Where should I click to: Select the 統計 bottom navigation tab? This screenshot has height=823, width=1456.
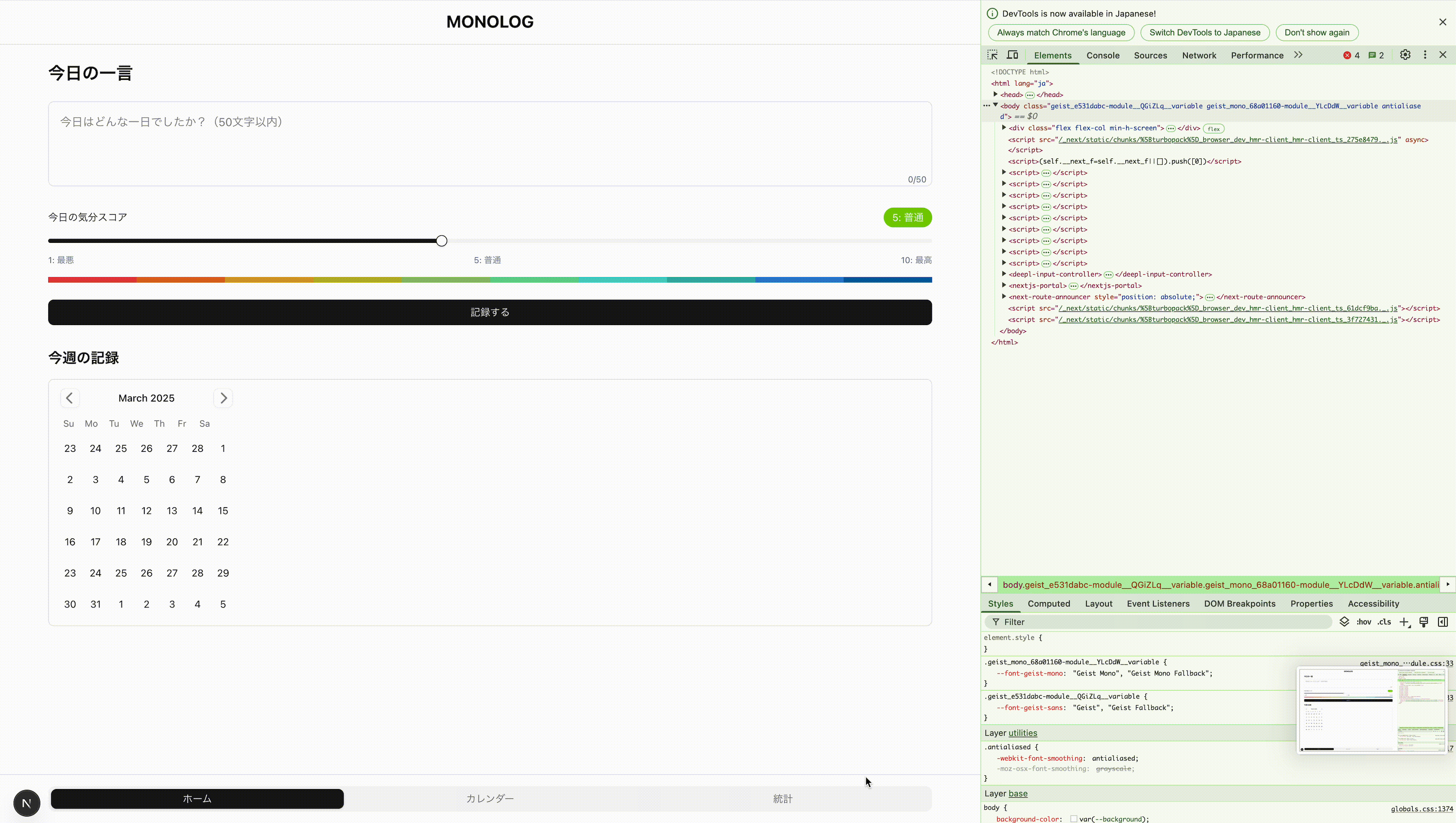pos(783,799)
